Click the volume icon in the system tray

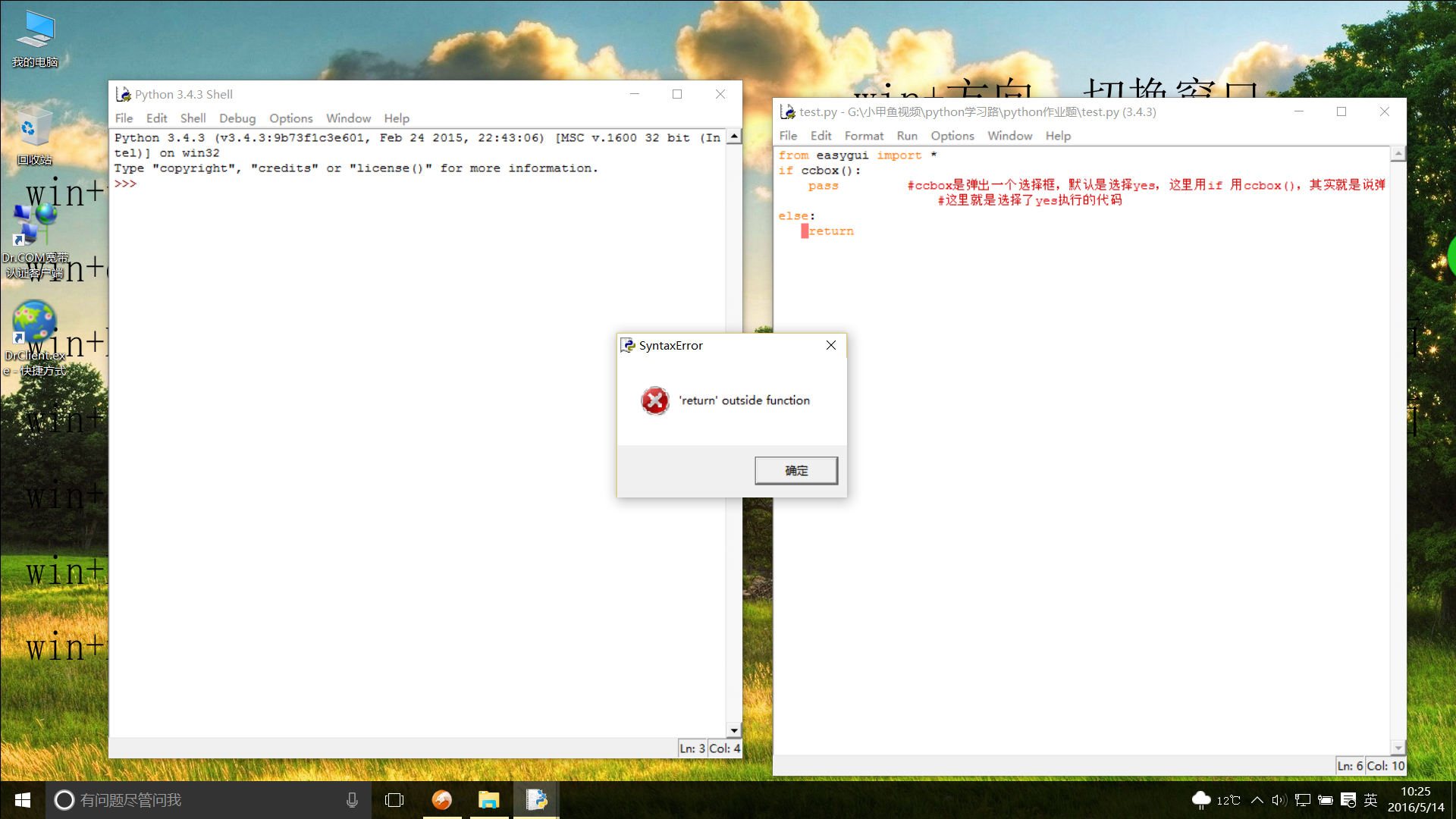pyautogui.click(x=1279, y=800)
